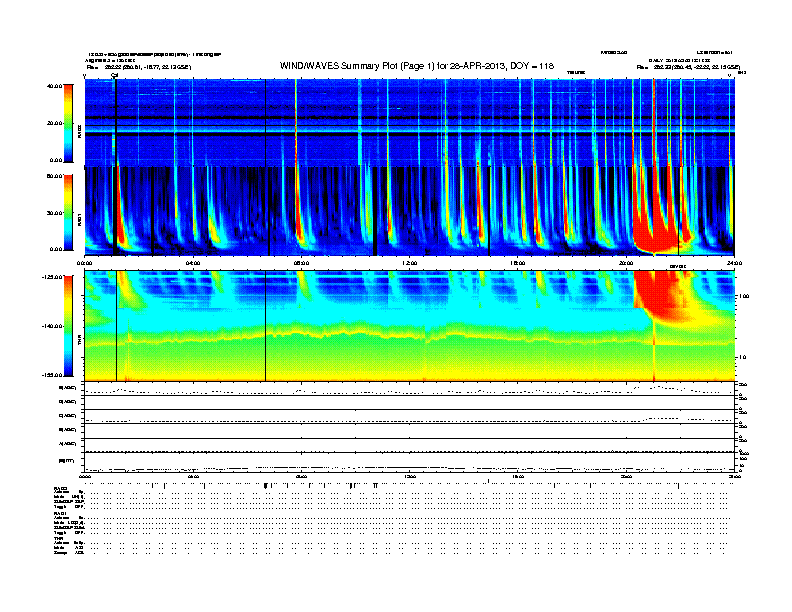
Task: Click the RAD1 color scale bar
Action: [x=68, y=213]
